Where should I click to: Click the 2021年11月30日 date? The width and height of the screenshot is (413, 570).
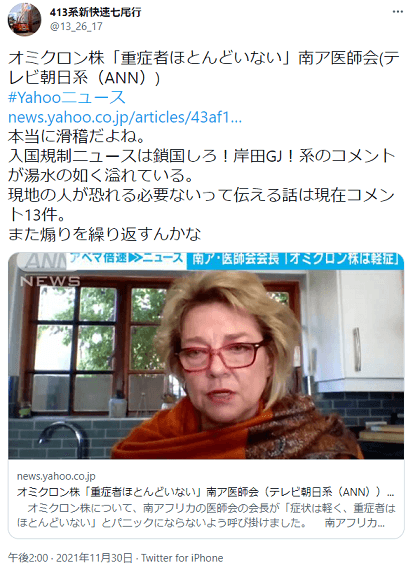click(x=95, y=558)
